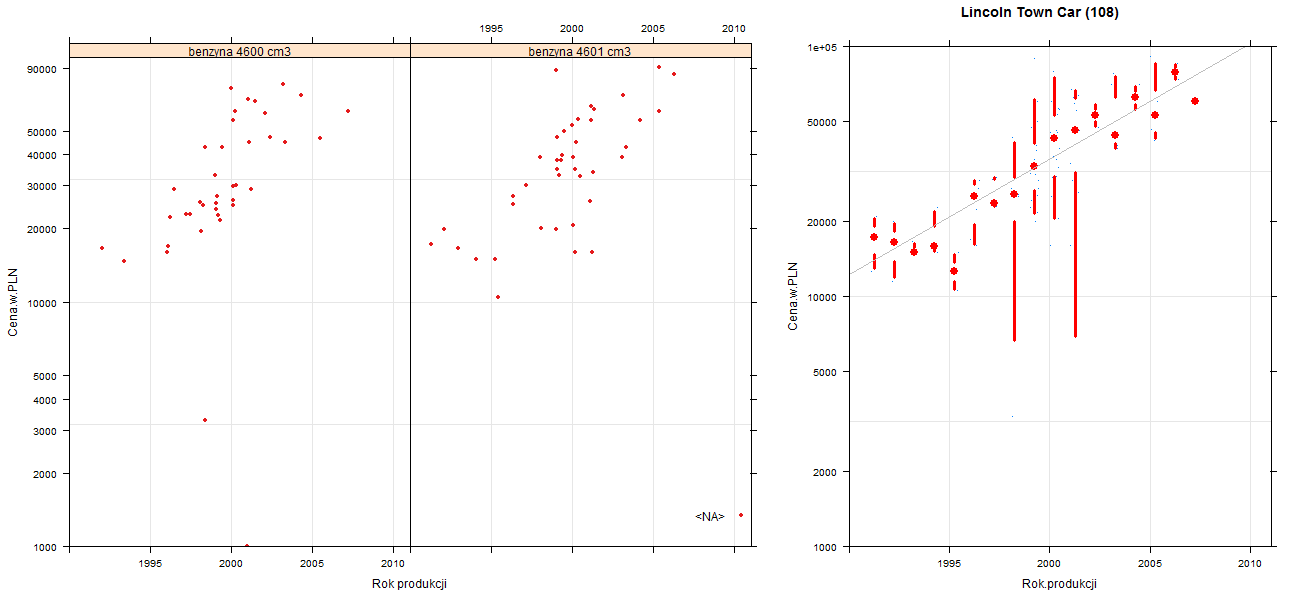Image resolution: width=1300 pixels, height=600 pixels.
Task: Select the "Lincoln Town Car (108)" chart title
Action: (1039, 13)
